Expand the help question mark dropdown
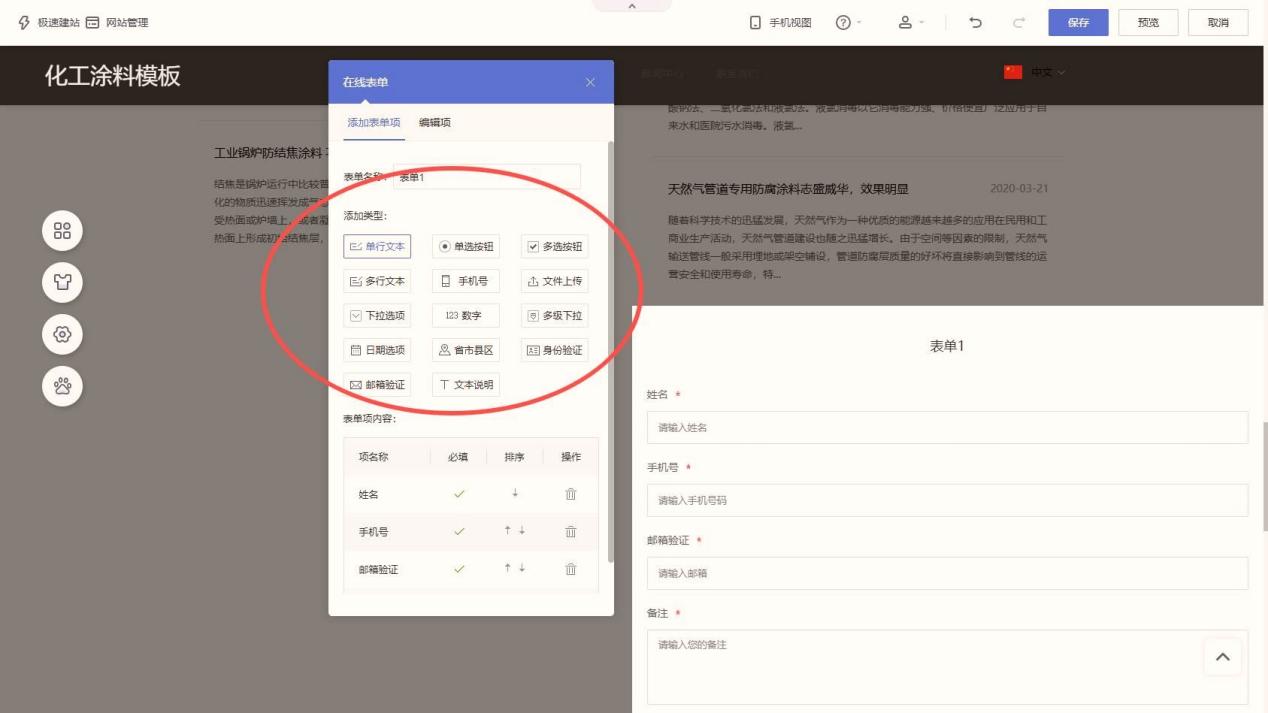 [848, 22]
